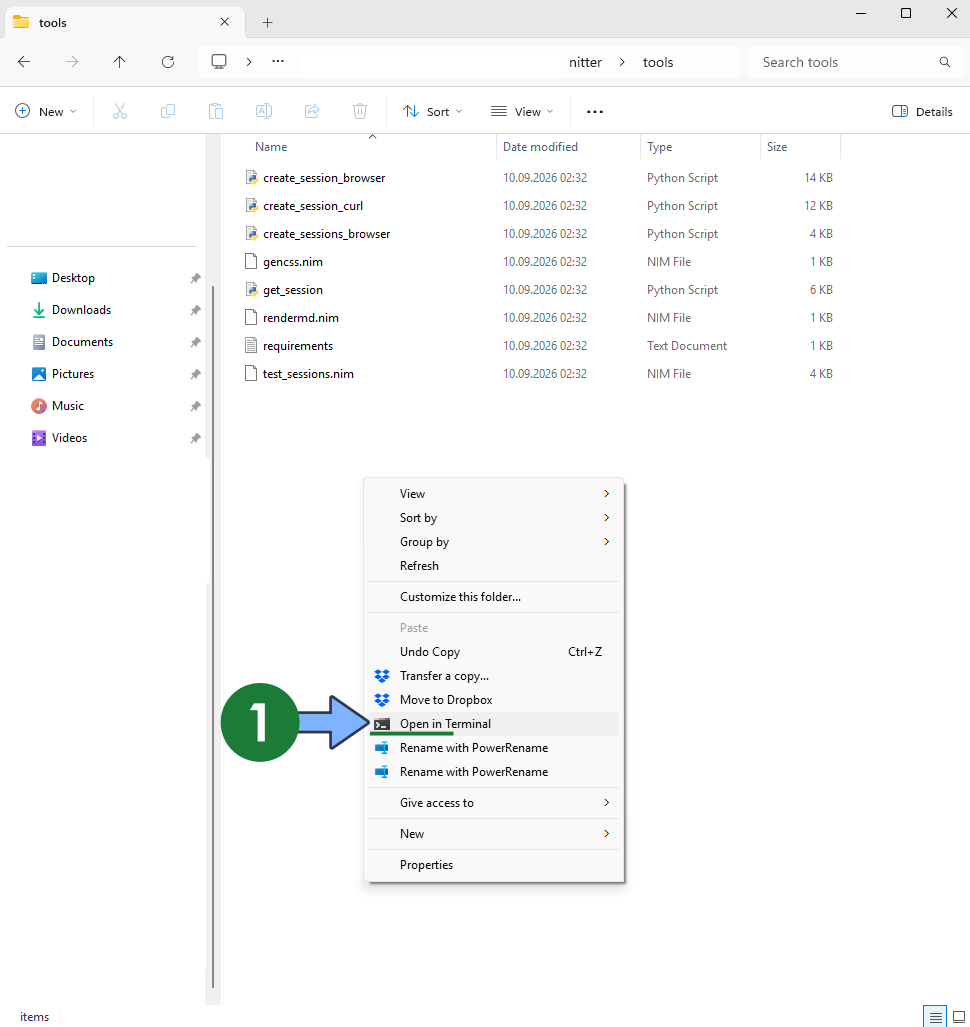
Task: Click the Cut scissors icon in toolbar
Action: pyautogui.click(x=120, y=111)
